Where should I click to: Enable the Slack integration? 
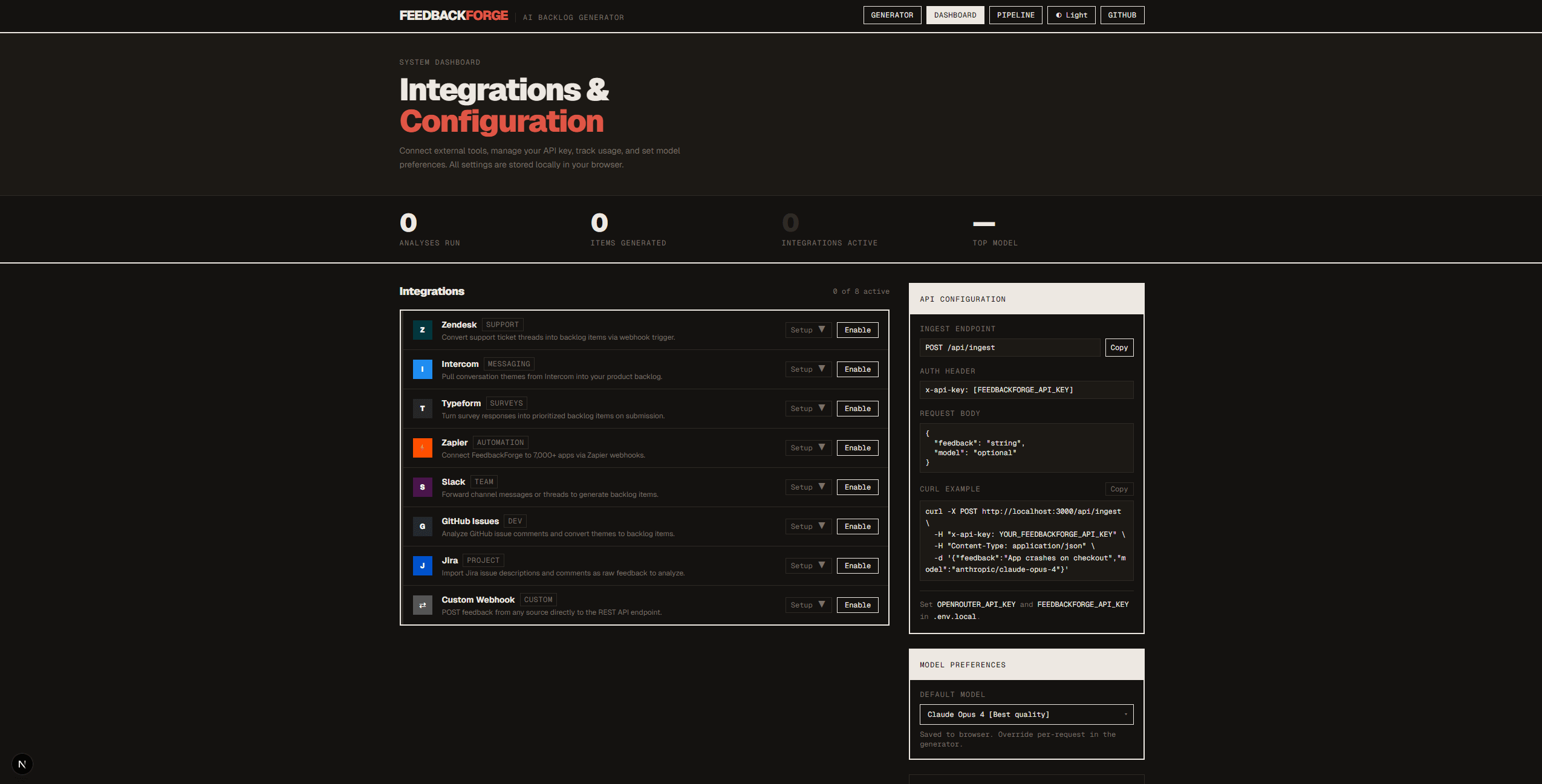click(857, 487)
